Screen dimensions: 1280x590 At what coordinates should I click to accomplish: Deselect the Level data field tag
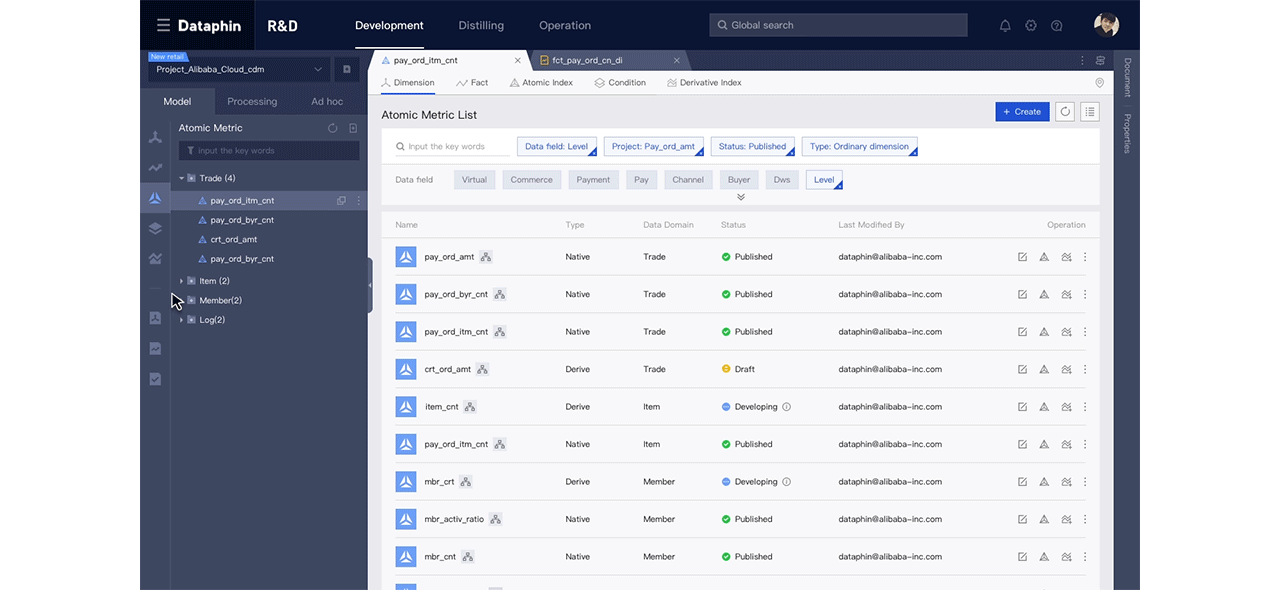tap(824, 180)
